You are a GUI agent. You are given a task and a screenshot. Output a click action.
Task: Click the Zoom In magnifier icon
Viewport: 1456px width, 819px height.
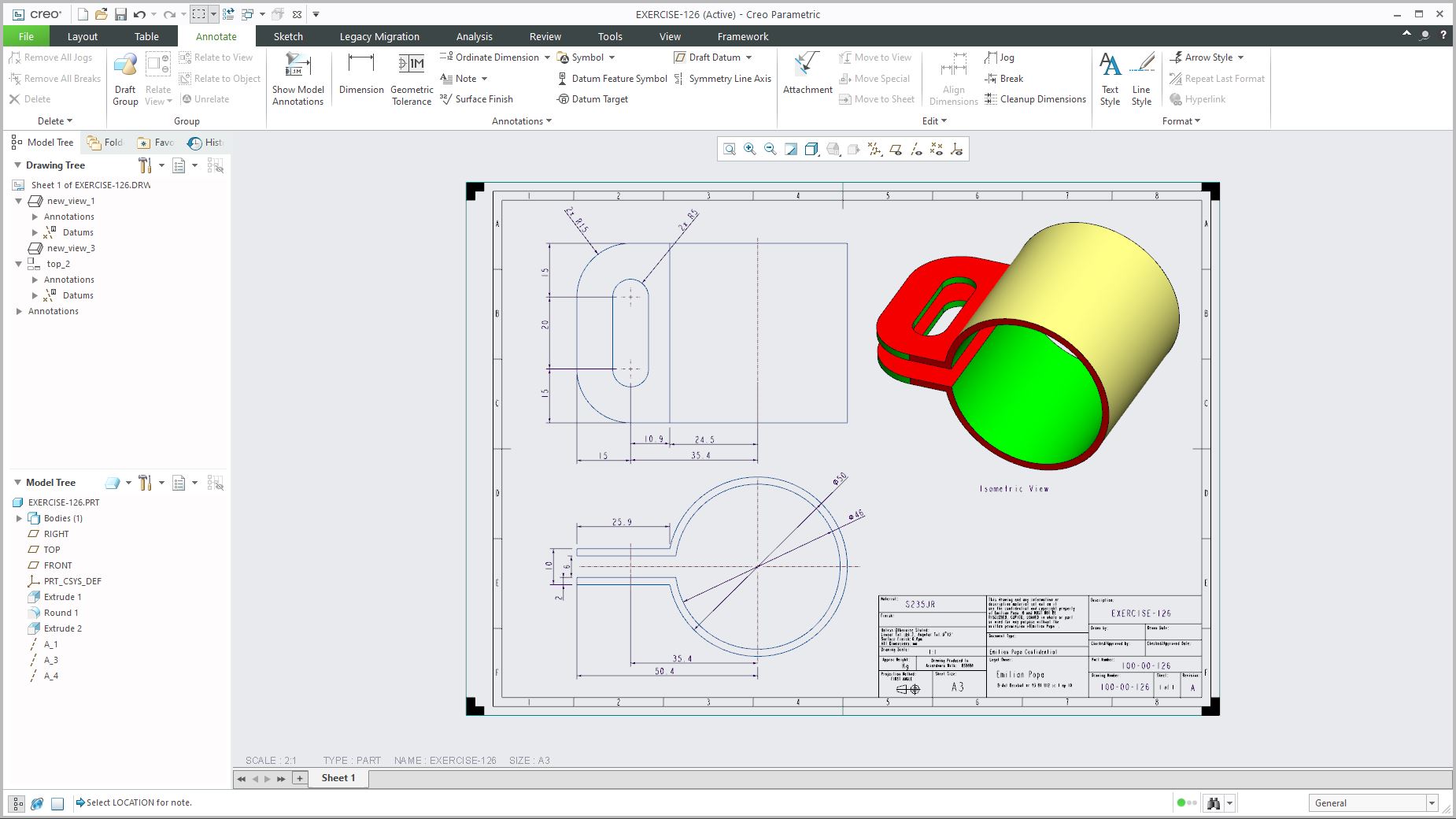coord(750,149)
